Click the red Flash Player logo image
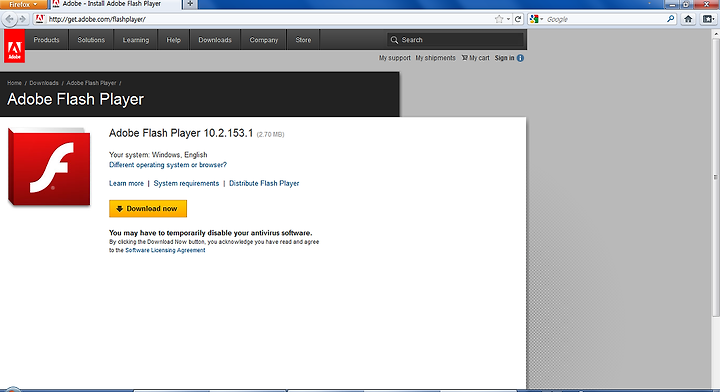The width and height of the screenshot is (720, 392). coord(49,166)
